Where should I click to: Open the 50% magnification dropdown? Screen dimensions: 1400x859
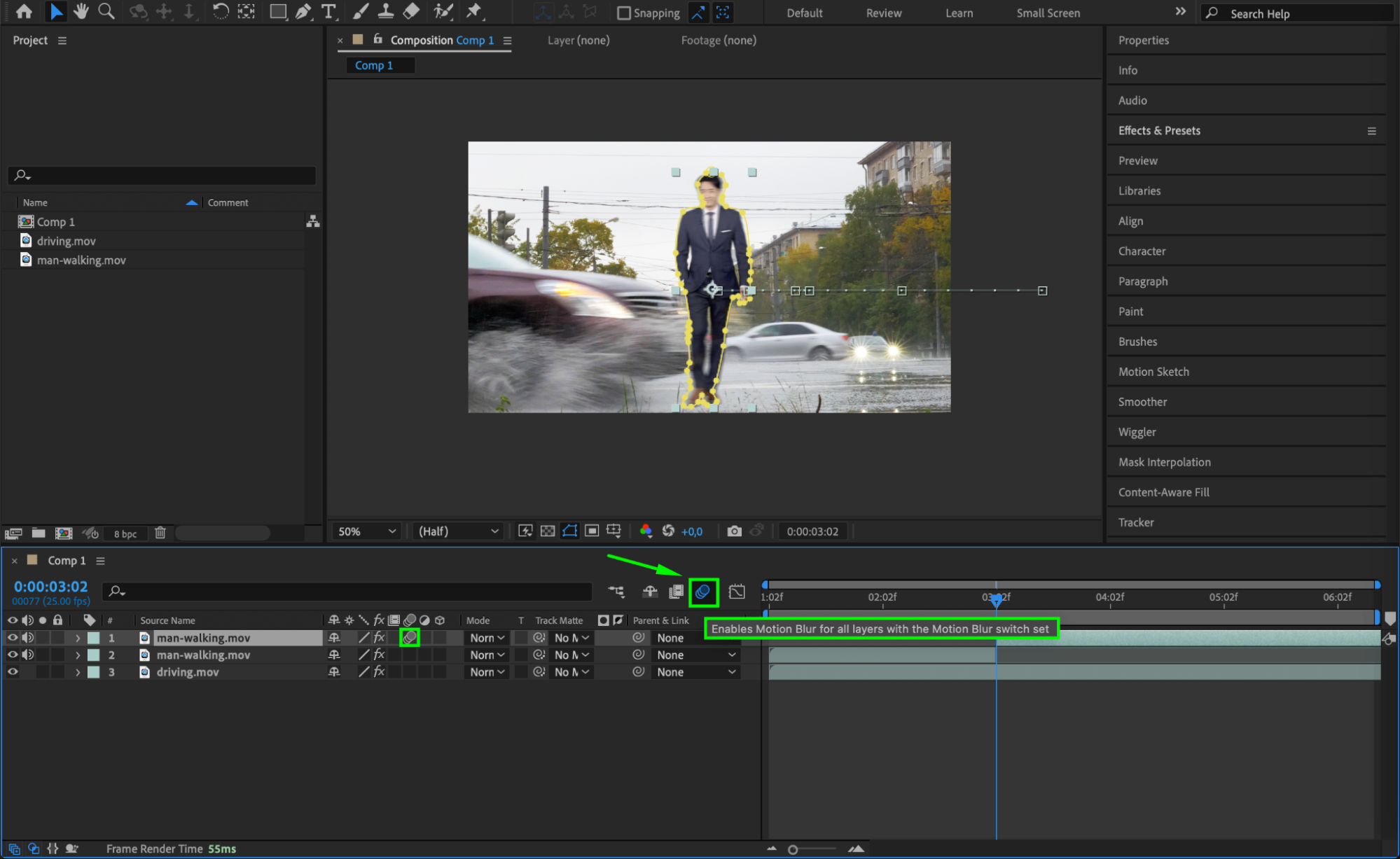pyautogui.click(x=367, y=531)
